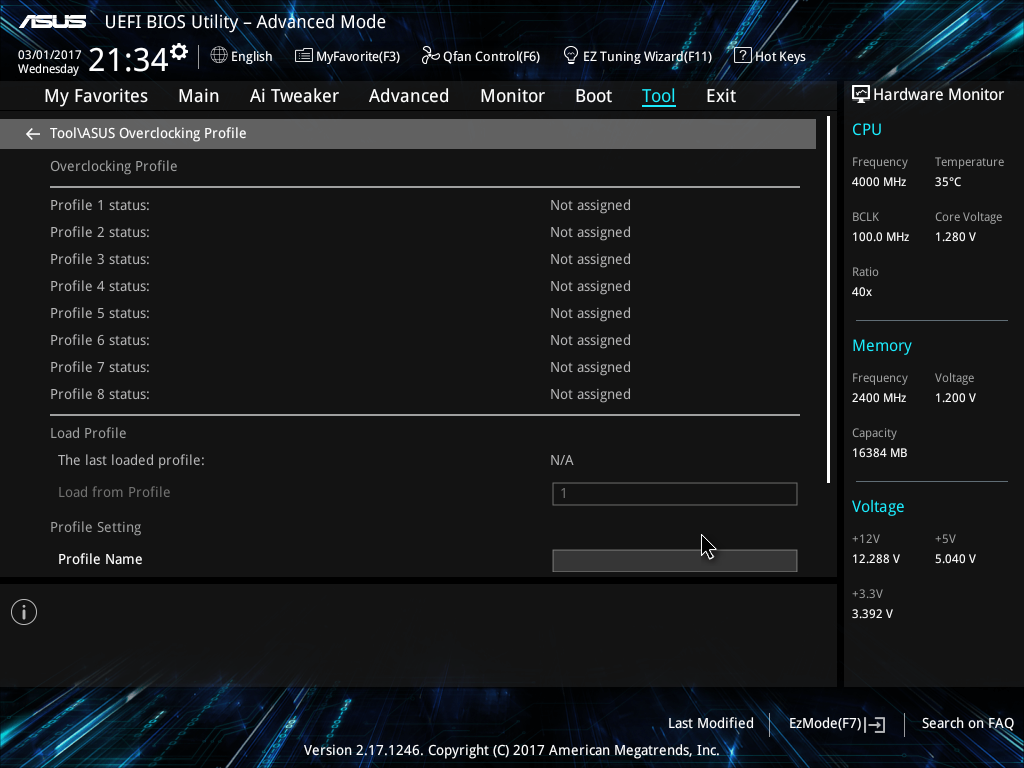
Task: Click the EZ Tuning Wizard bulb icon
Action: 571,56
